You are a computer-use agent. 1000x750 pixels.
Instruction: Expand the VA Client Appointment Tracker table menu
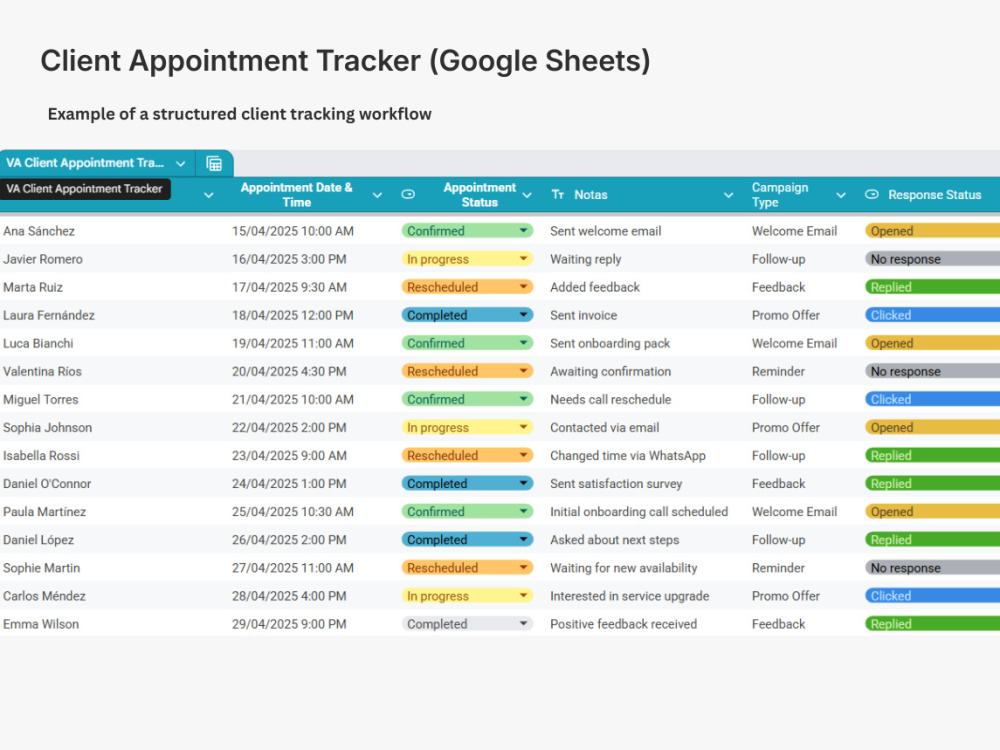click(x=180, y=163)
